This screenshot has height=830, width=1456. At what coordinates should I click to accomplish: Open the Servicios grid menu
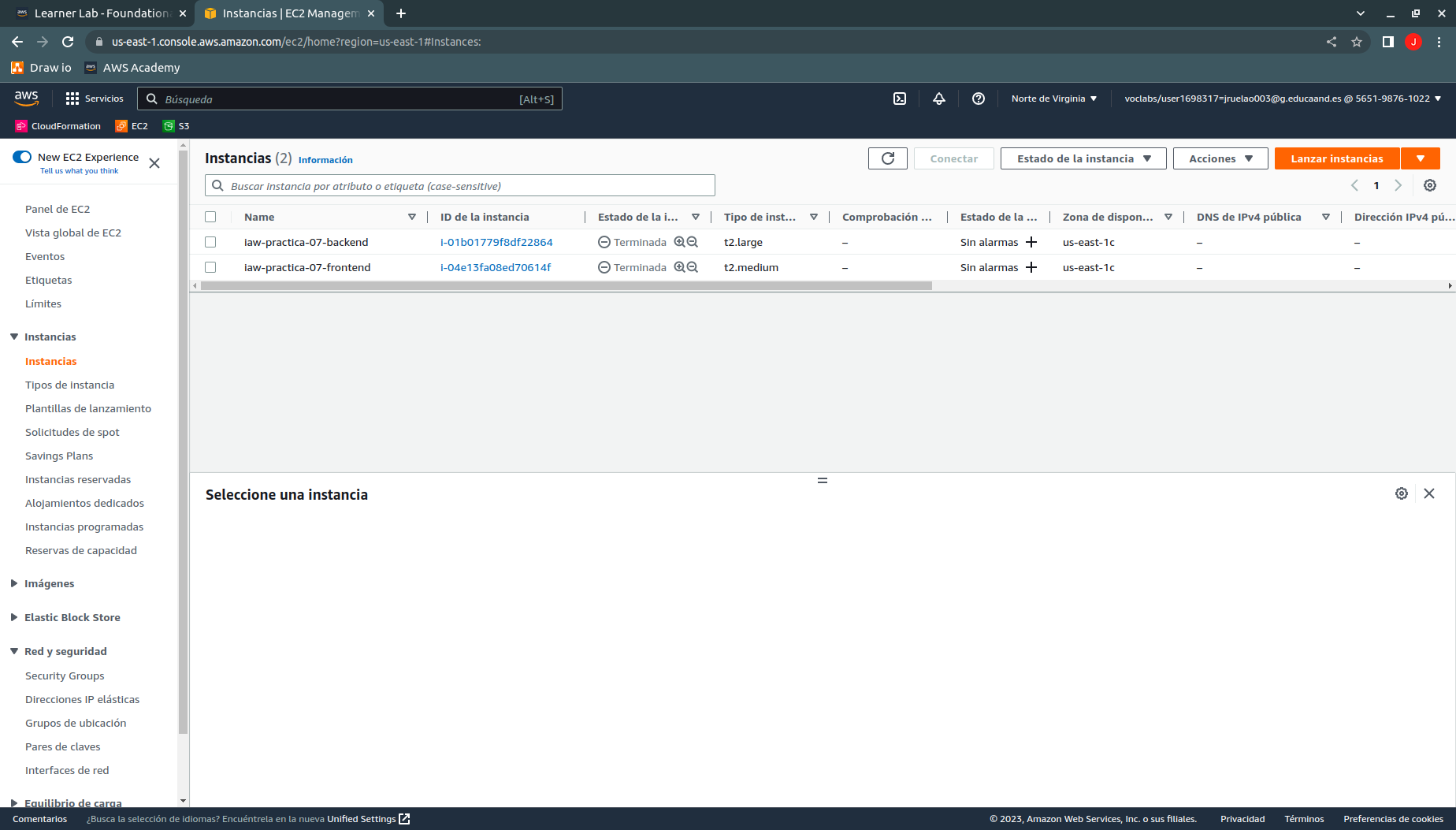point(95,99)
